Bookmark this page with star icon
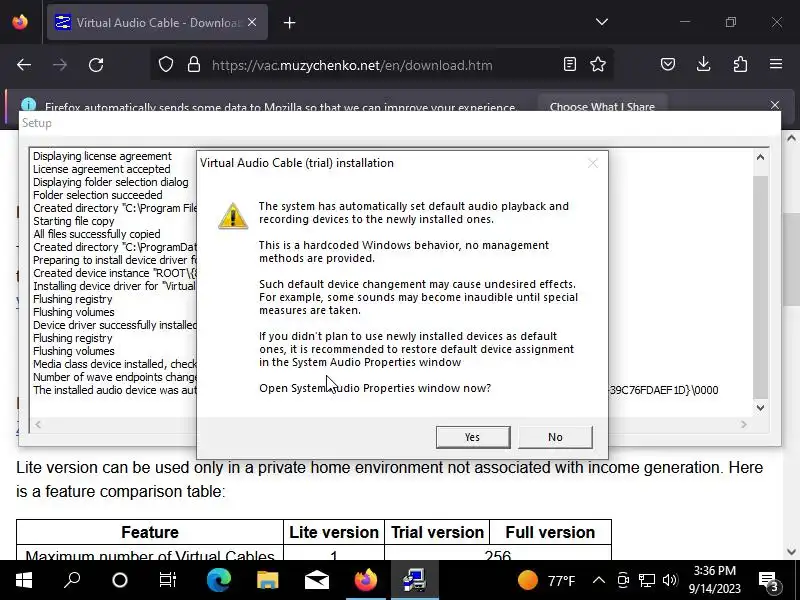The width and height of the screenshot is (800, 600). pyautogui.click(x=598, y=64)
